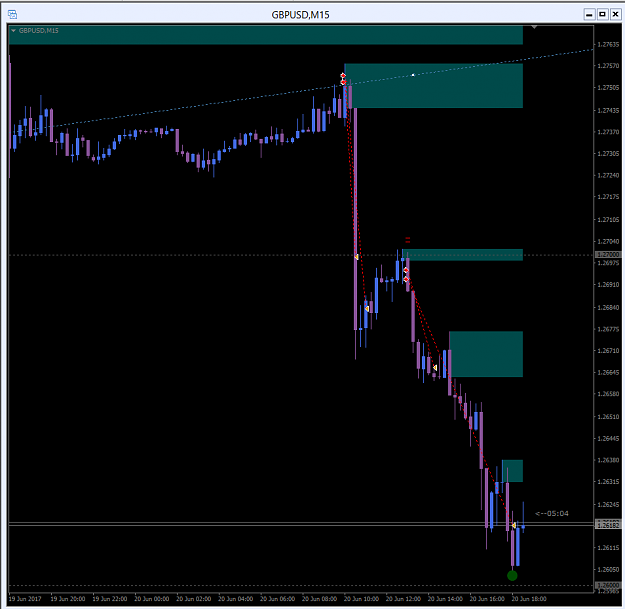Click the 1.26050 price on the axis

(x=608, y=570)
